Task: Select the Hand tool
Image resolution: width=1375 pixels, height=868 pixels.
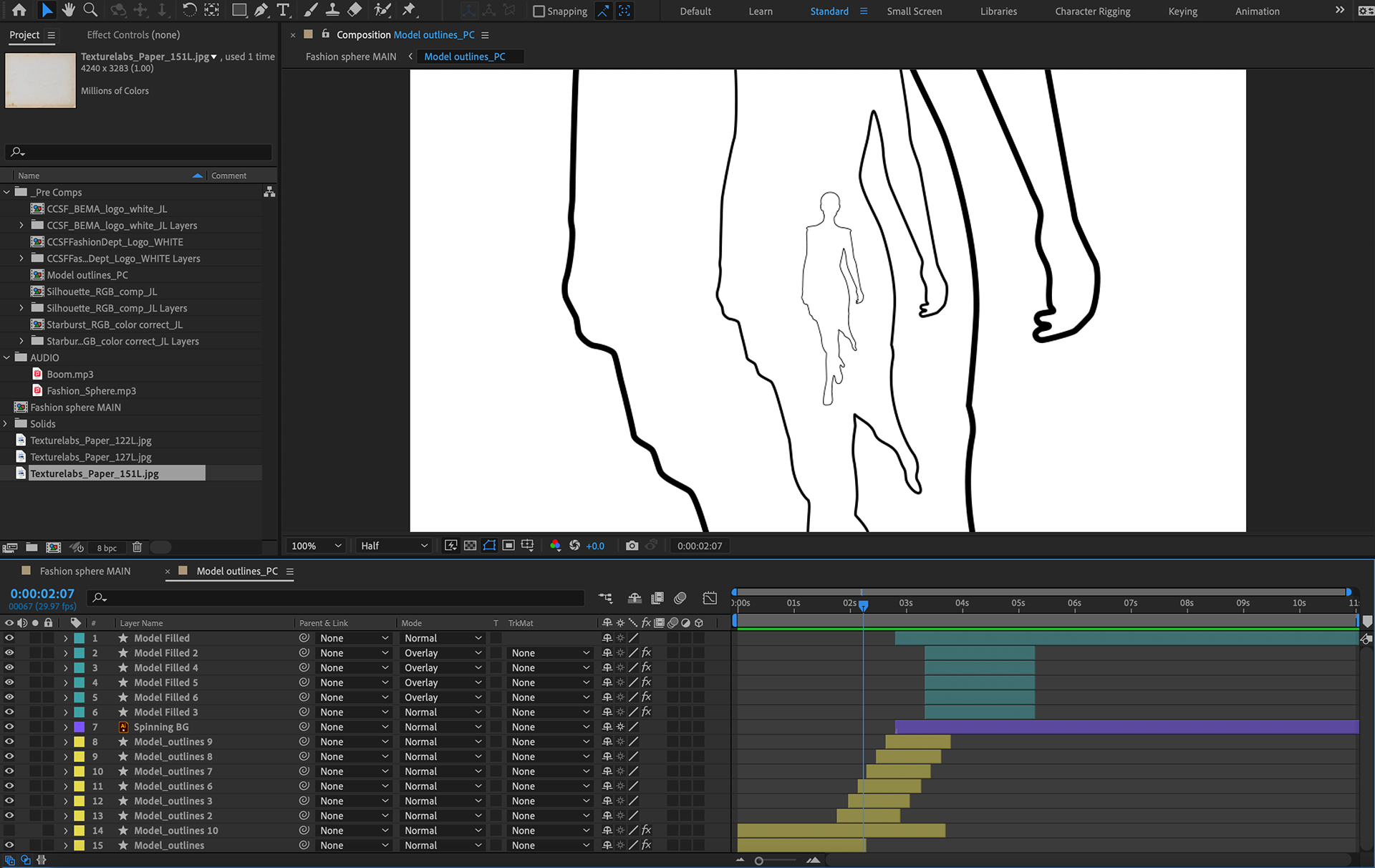Action: [x=68, y=10]
